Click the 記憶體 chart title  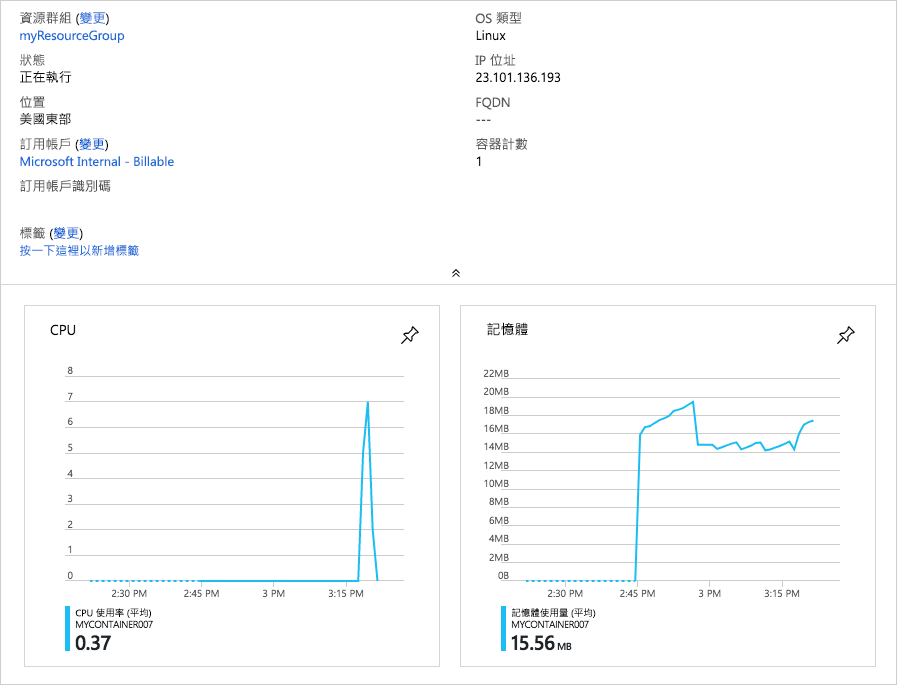pyautogui.click(x=507, y=329)
